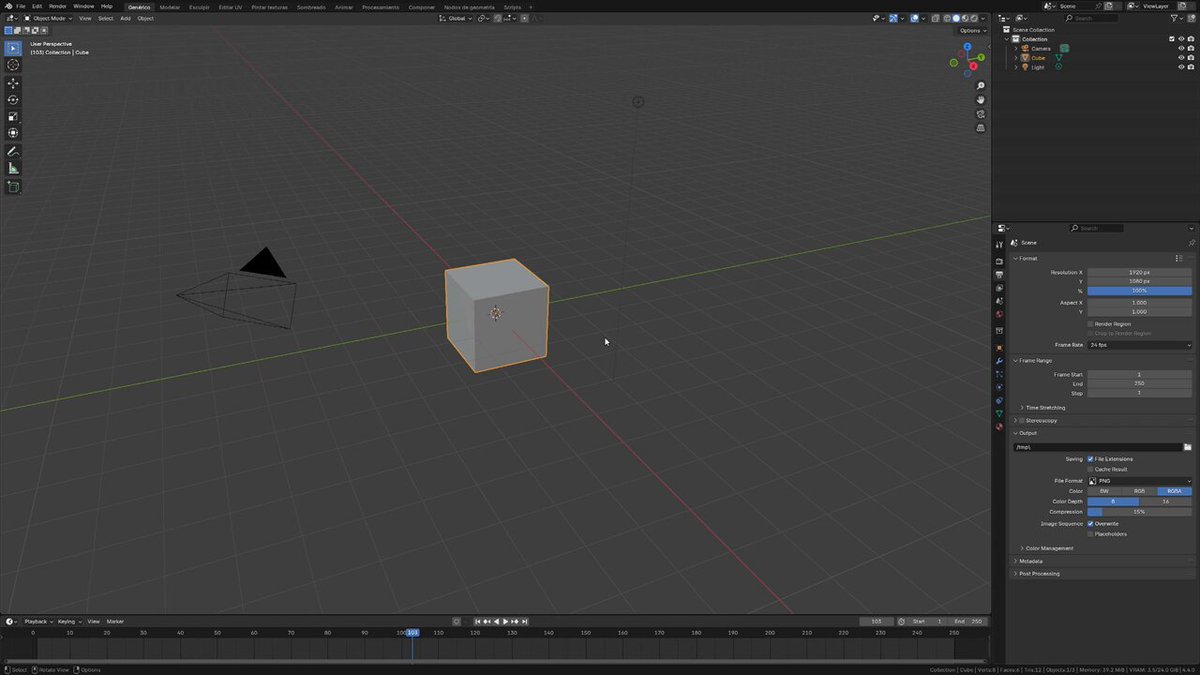1200x675 pixels.
Task: Select the Cursor tool in the left toolbar
Action: coord(13,64)
